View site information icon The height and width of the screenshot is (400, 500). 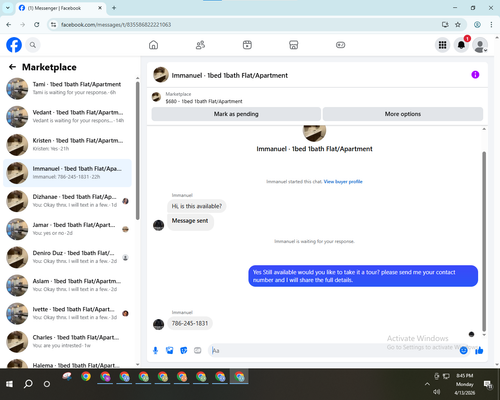[x=53, y=25]
